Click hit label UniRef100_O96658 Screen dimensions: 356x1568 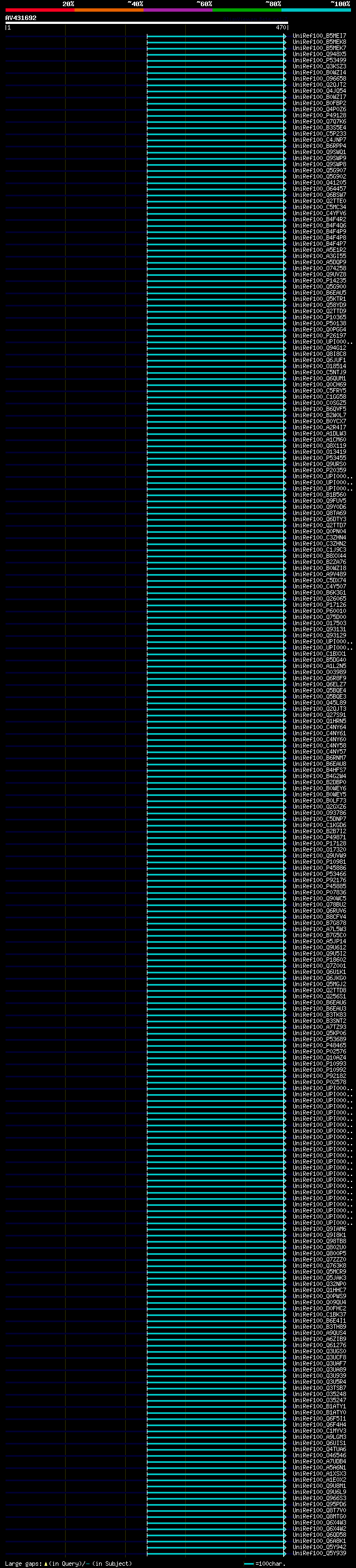pyautogui.click(x=319, y=78)
